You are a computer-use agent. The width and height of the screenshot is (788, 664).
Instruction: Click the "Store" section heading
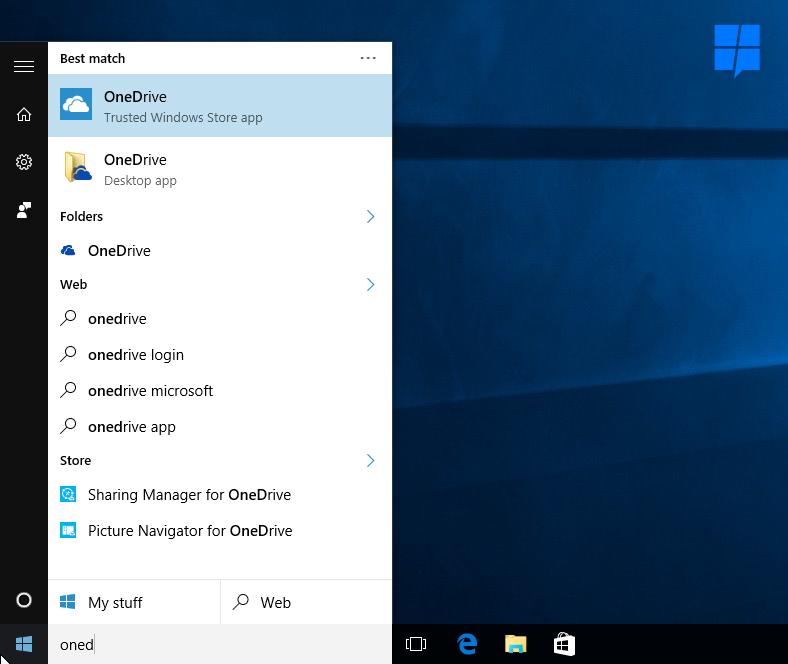click(75, 460)
